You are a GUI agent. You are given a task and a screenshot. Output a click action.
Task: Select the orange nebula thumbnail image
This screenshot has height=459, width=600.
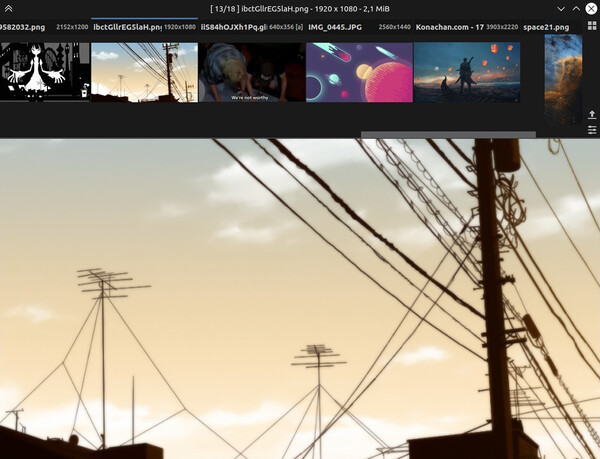[x=563, y=78]
